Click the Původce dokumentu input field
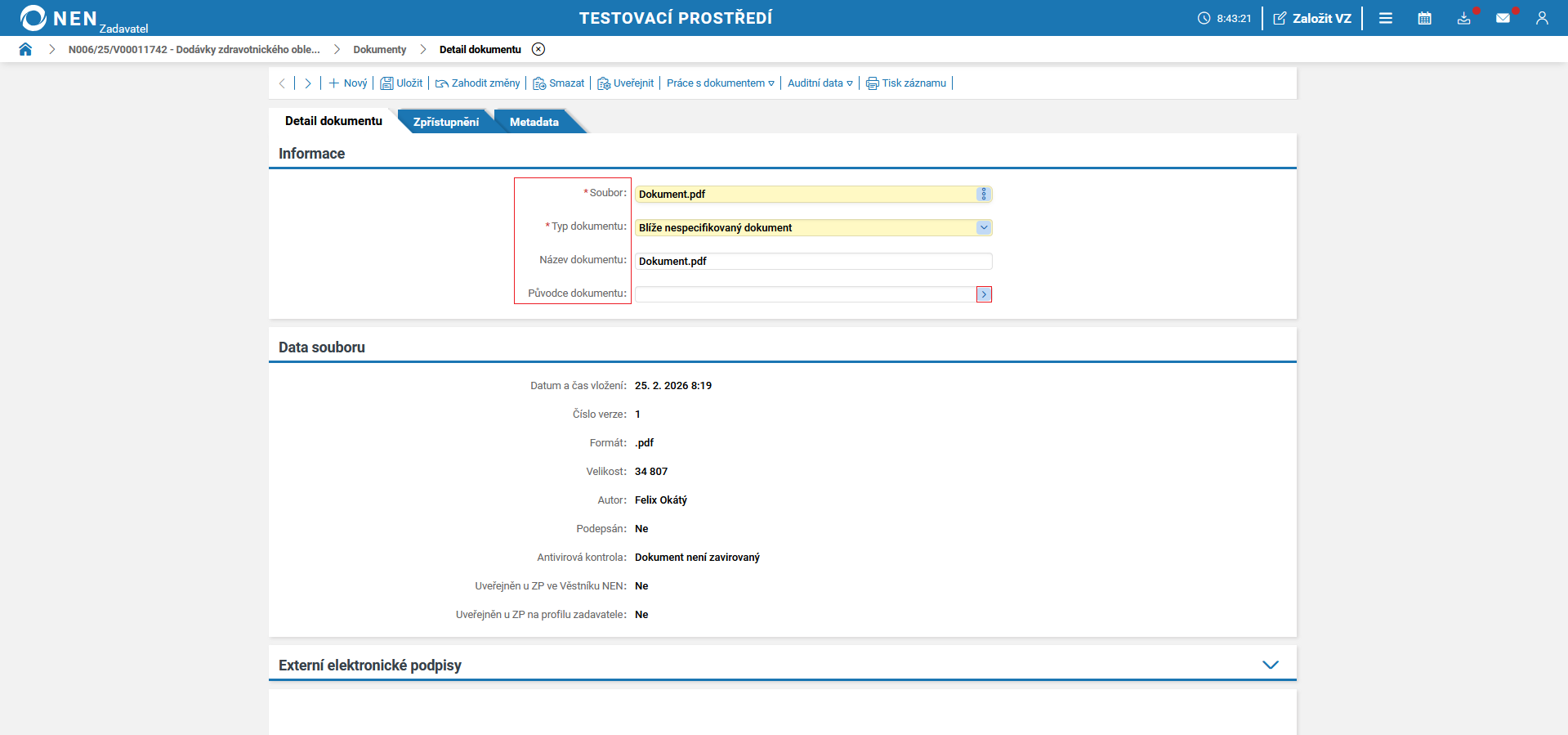The image size is (1568, 735). tap(806, 294)
